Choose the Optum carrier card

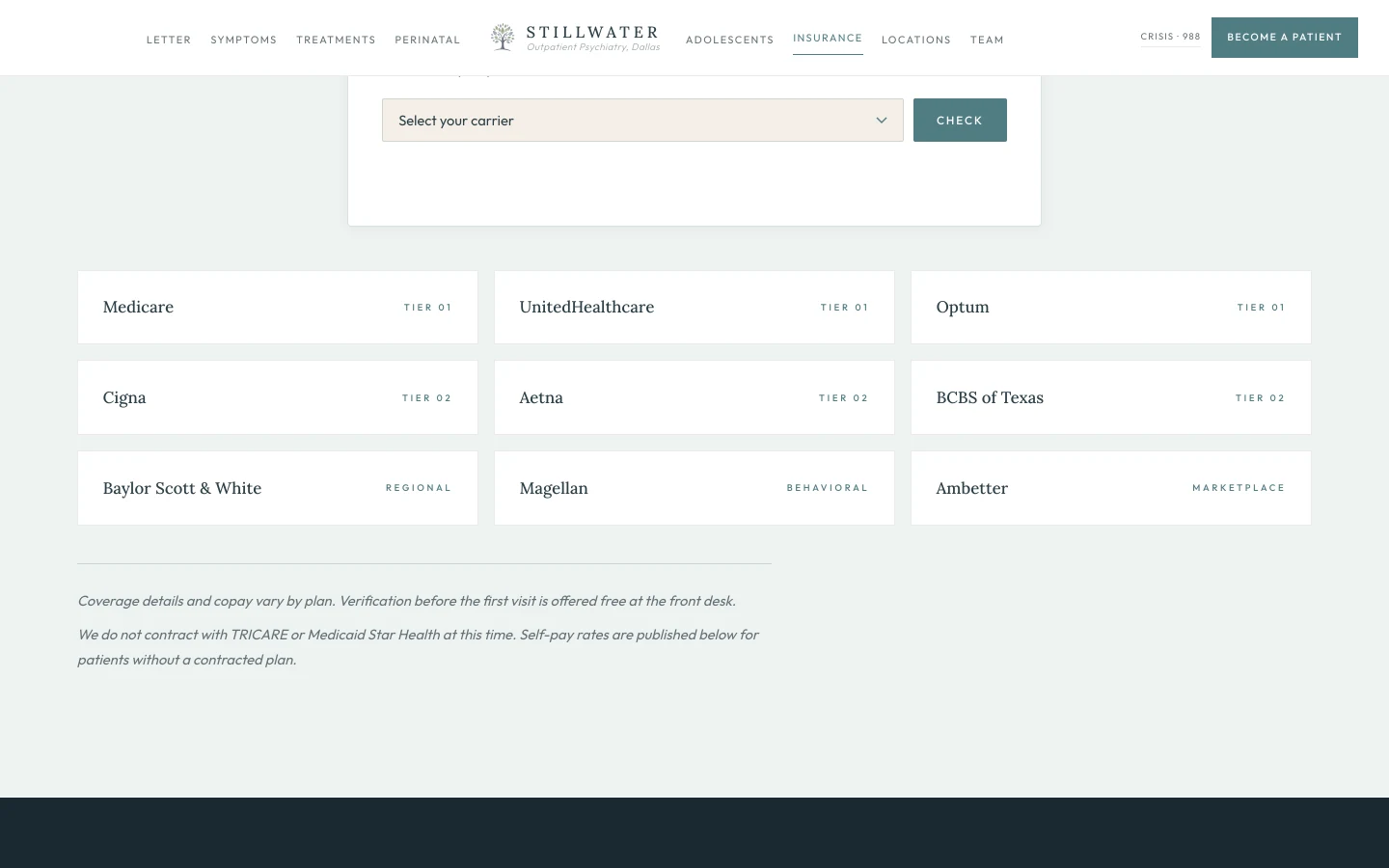(1111, 308)
